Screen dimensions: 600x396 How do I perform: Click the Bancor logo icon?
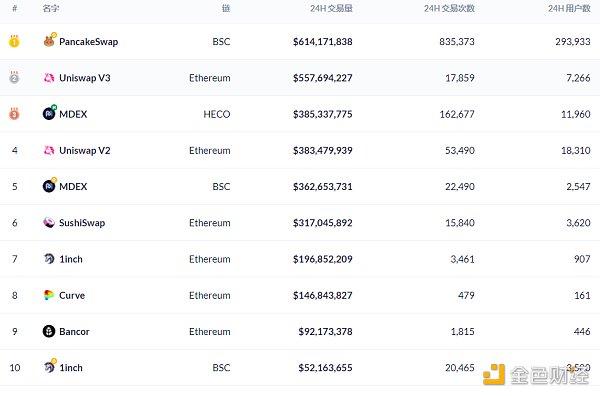click(49, 331)
